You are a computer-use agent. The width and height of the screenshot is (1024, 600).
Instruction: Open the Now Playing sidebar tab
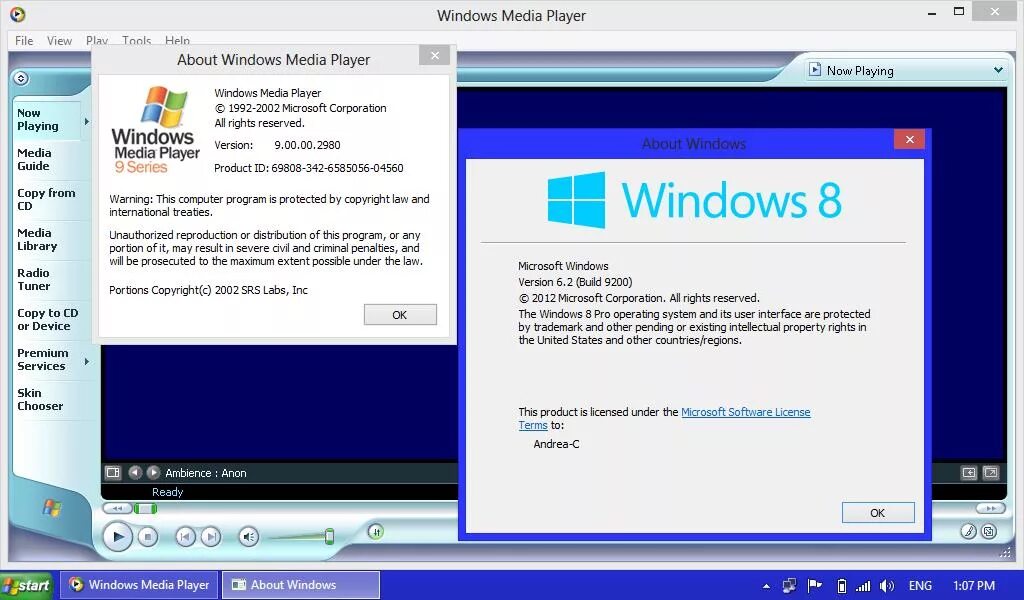tap(47, 119)
